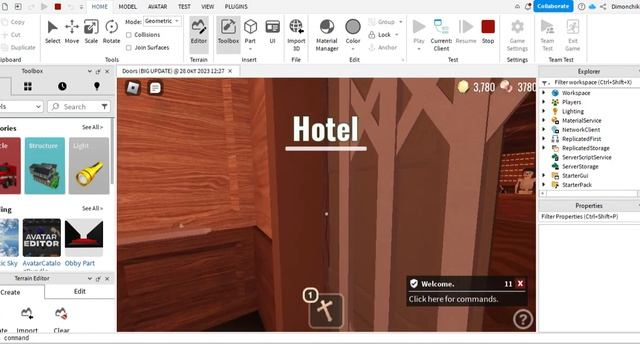640x360 pixels.
Task: Select the Obby Part toolbox item
Action: point(84,242)
